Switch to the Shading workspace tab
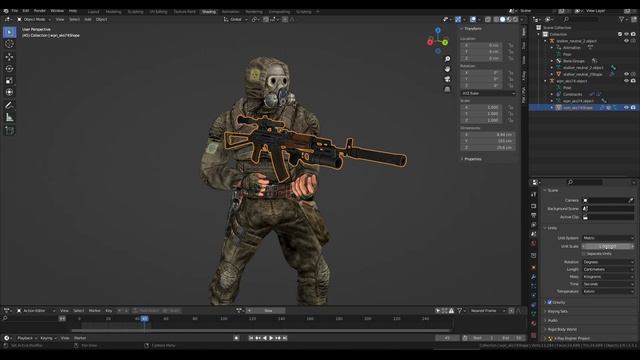The image size is (640, 360). (209, 12)
